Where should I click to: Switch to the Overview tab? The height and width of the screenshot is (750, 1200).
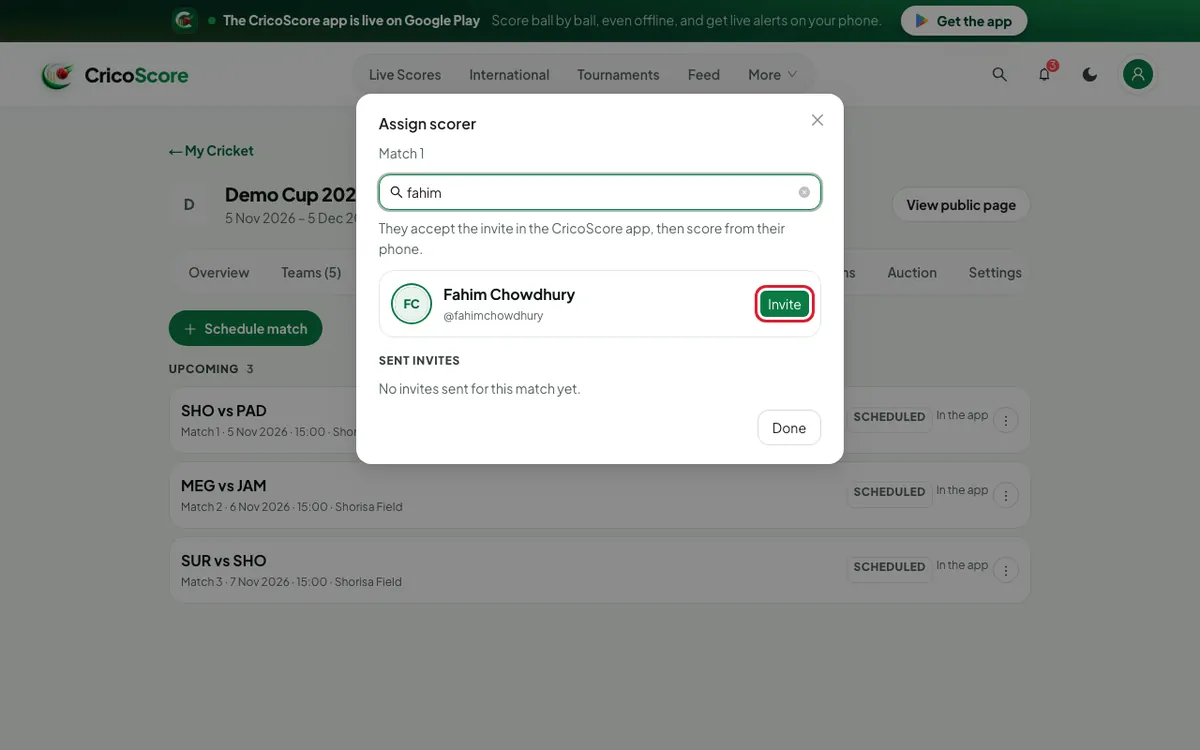(x=219, y=273)
